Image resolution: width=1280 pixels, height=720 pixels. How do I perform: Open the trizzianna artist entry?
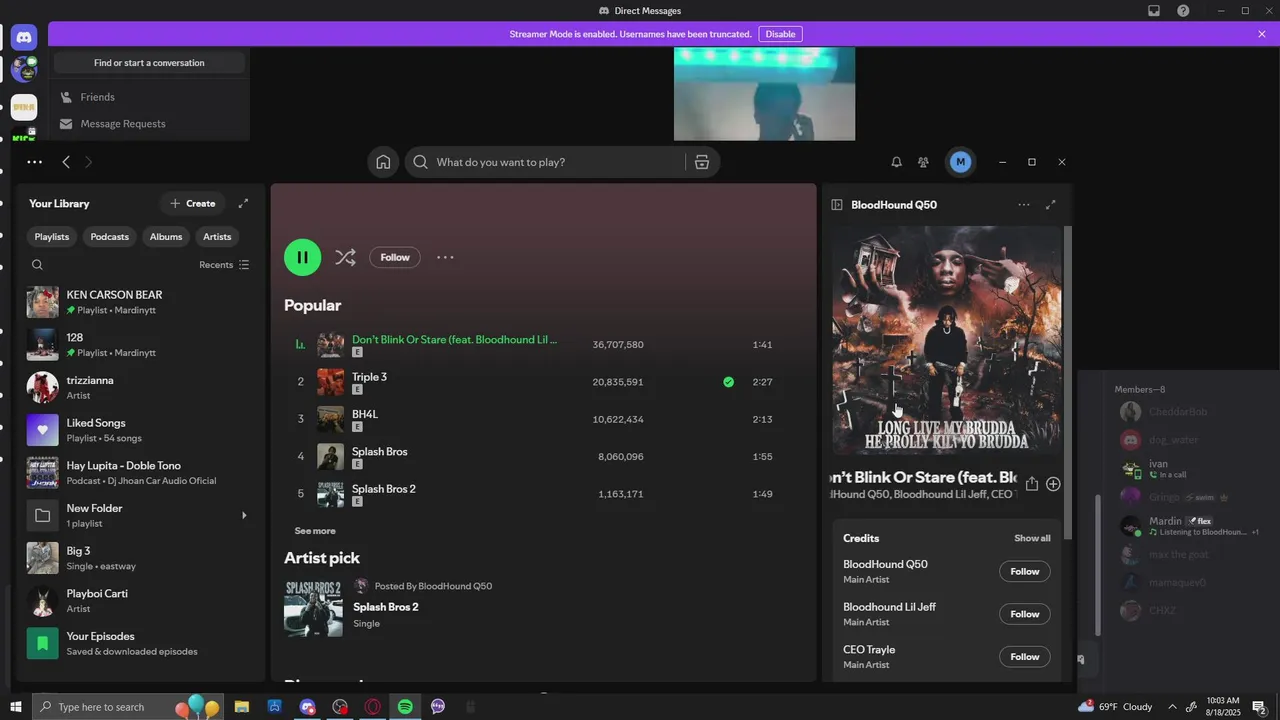[x=140, y=387]
